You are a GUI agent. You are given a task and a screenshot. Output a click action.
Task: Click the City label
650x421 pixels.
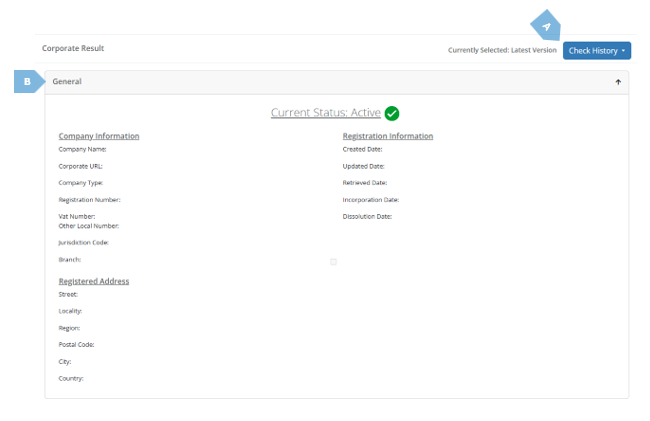tap(65, 362)
